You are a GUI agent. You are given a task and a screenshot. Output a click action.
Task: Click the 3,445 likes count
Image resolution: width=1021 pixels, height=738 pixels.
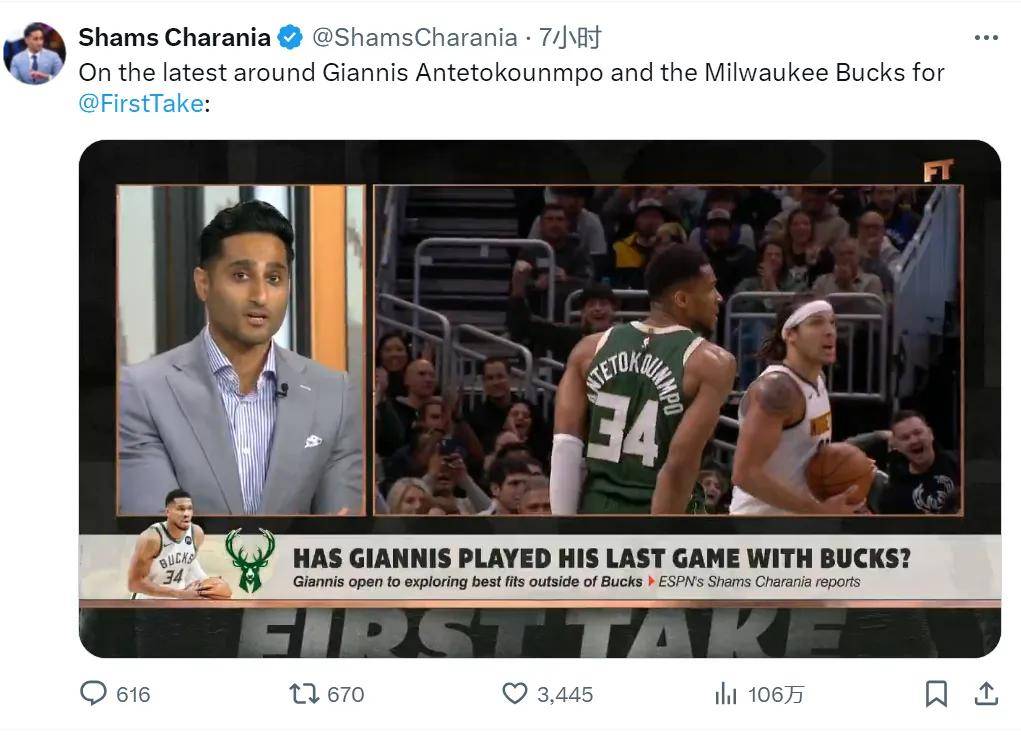point(565,694)
